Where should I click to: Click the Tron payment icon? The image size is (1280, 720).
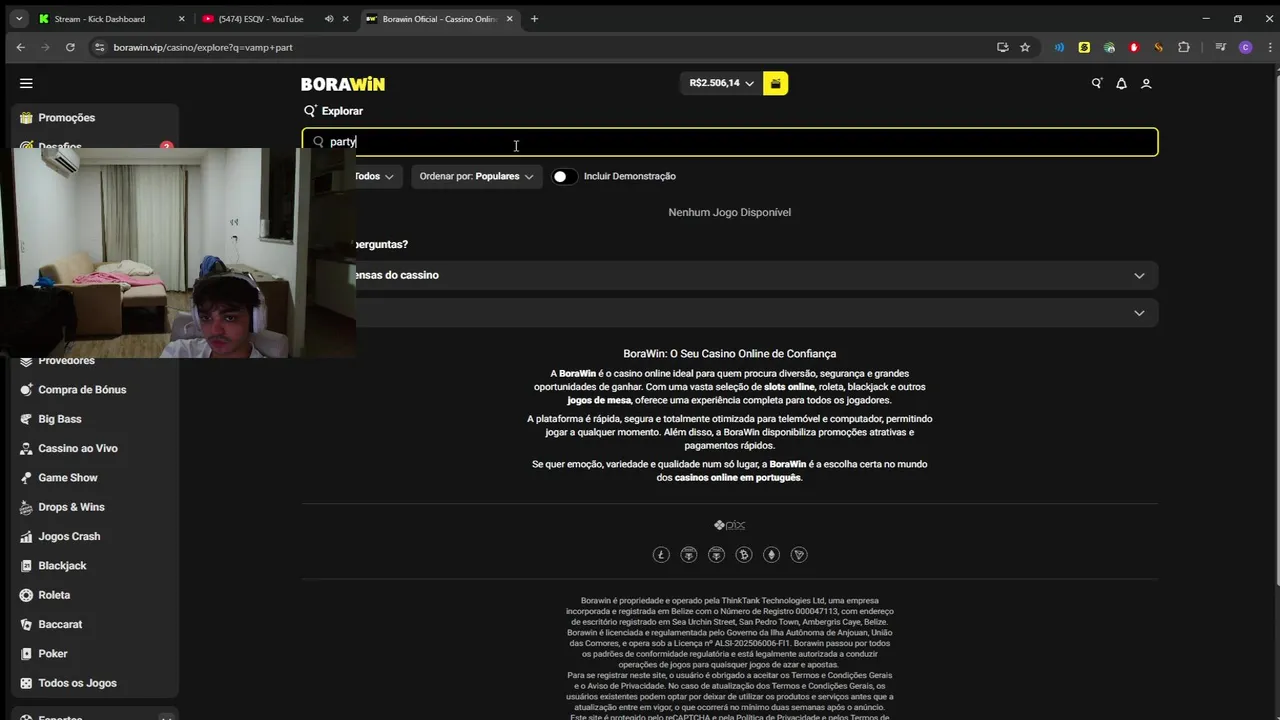[799, 555]
